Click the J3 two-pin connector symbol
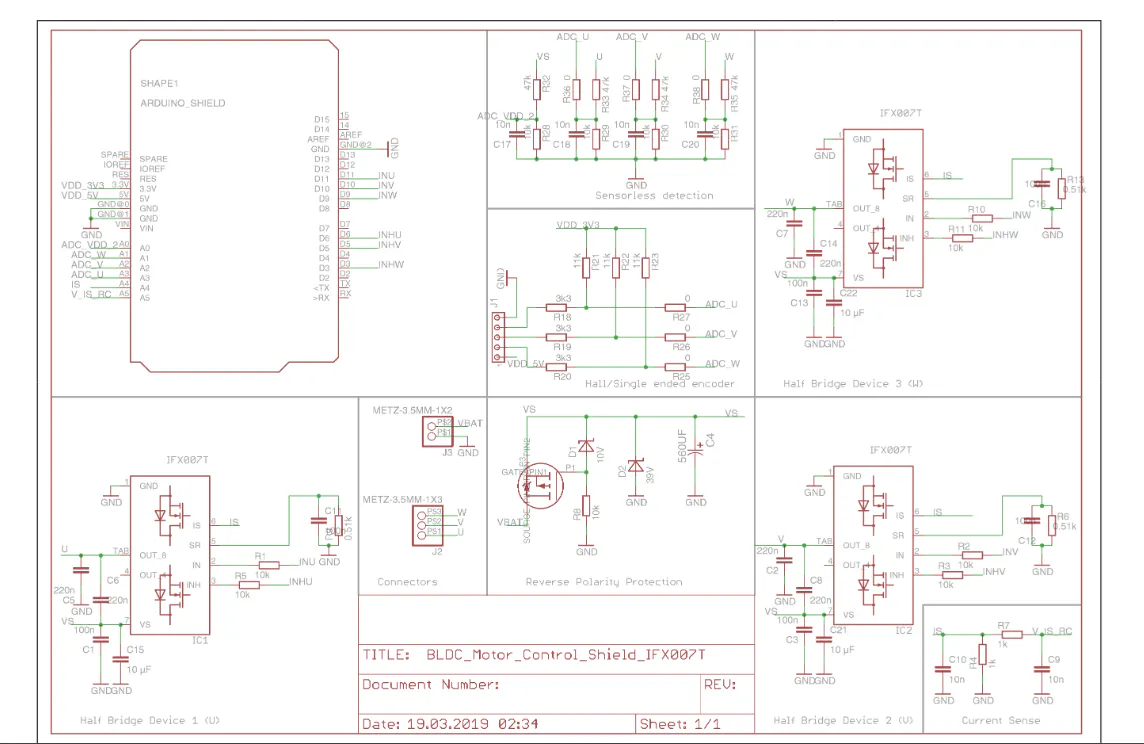 (x=437, y=432)
